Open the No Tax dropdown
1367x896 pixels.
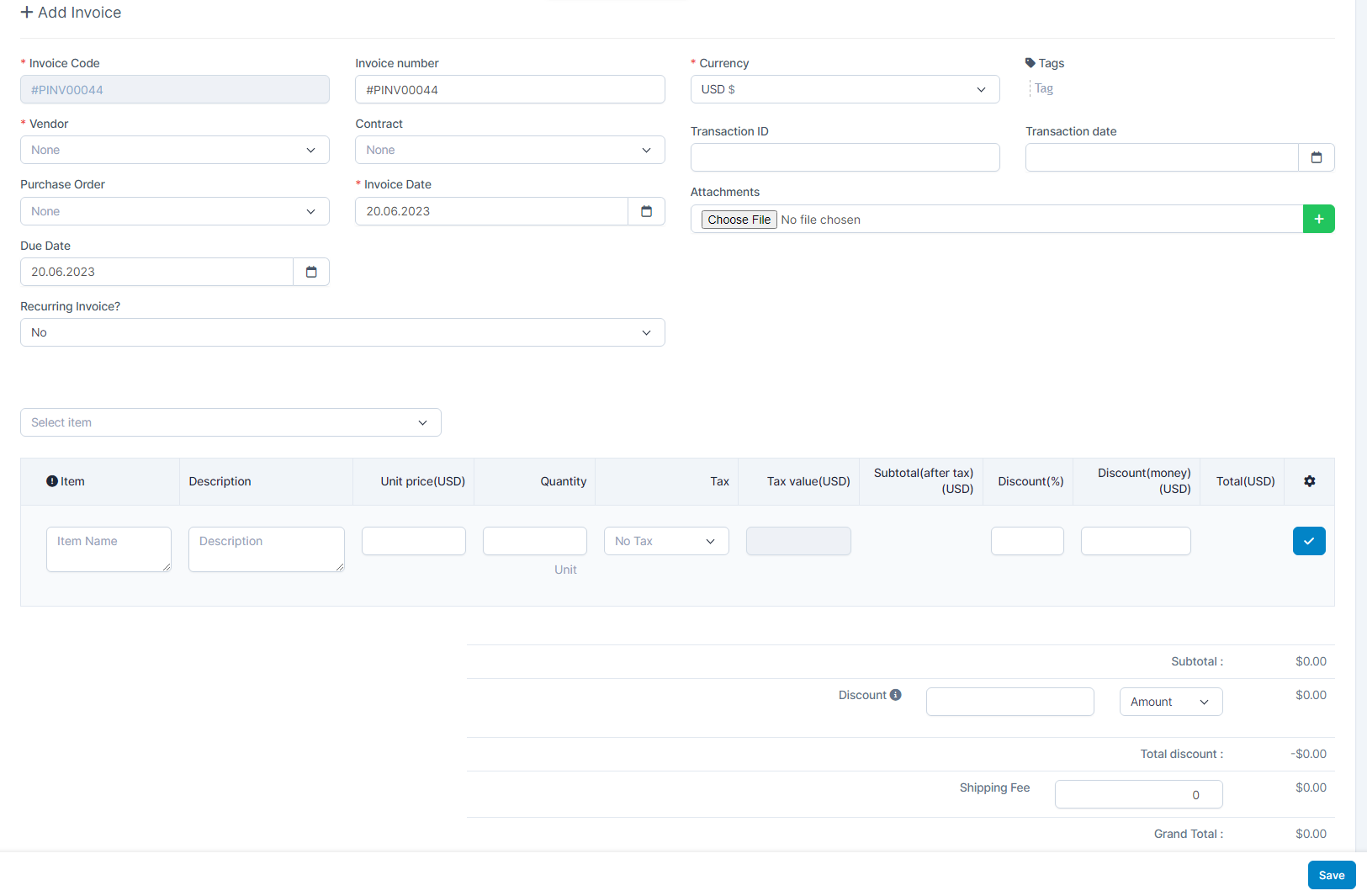tap(665, 541)
